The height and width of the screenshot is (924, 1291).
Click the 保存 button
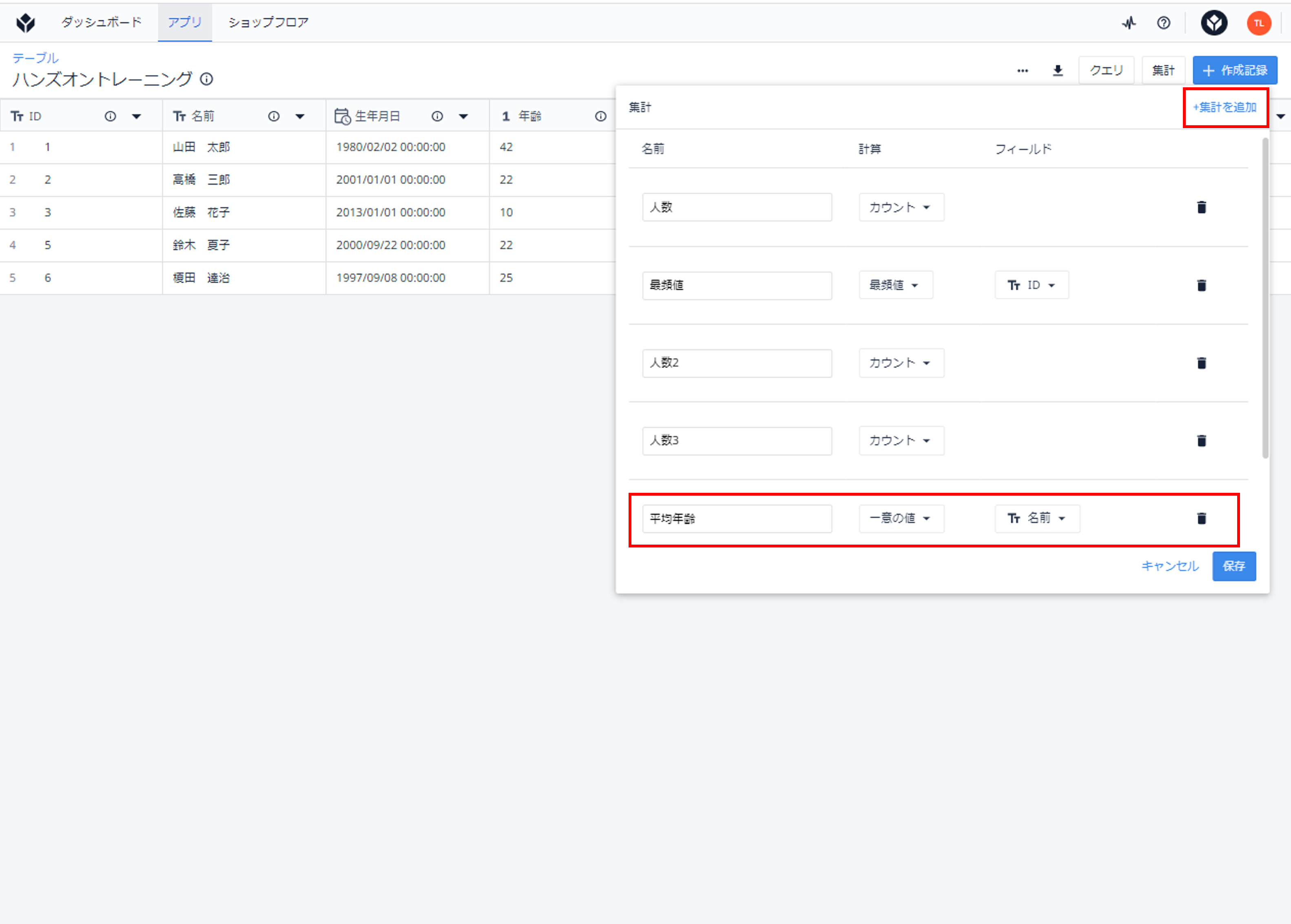tap(1233, 566)
